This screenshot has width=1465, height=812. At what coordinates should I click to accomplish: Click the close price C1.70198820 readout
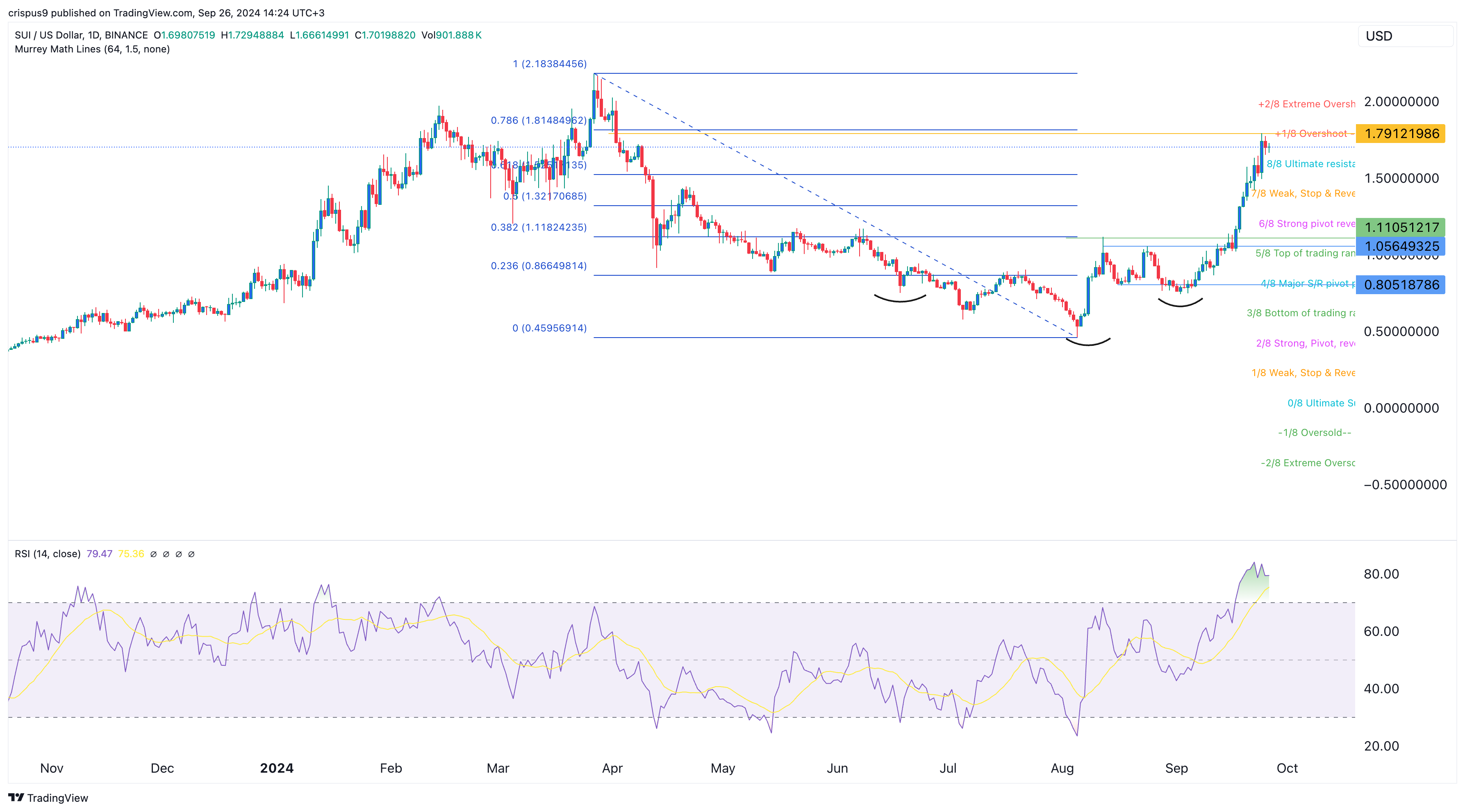pyautogui.click(x=385, y=35)
